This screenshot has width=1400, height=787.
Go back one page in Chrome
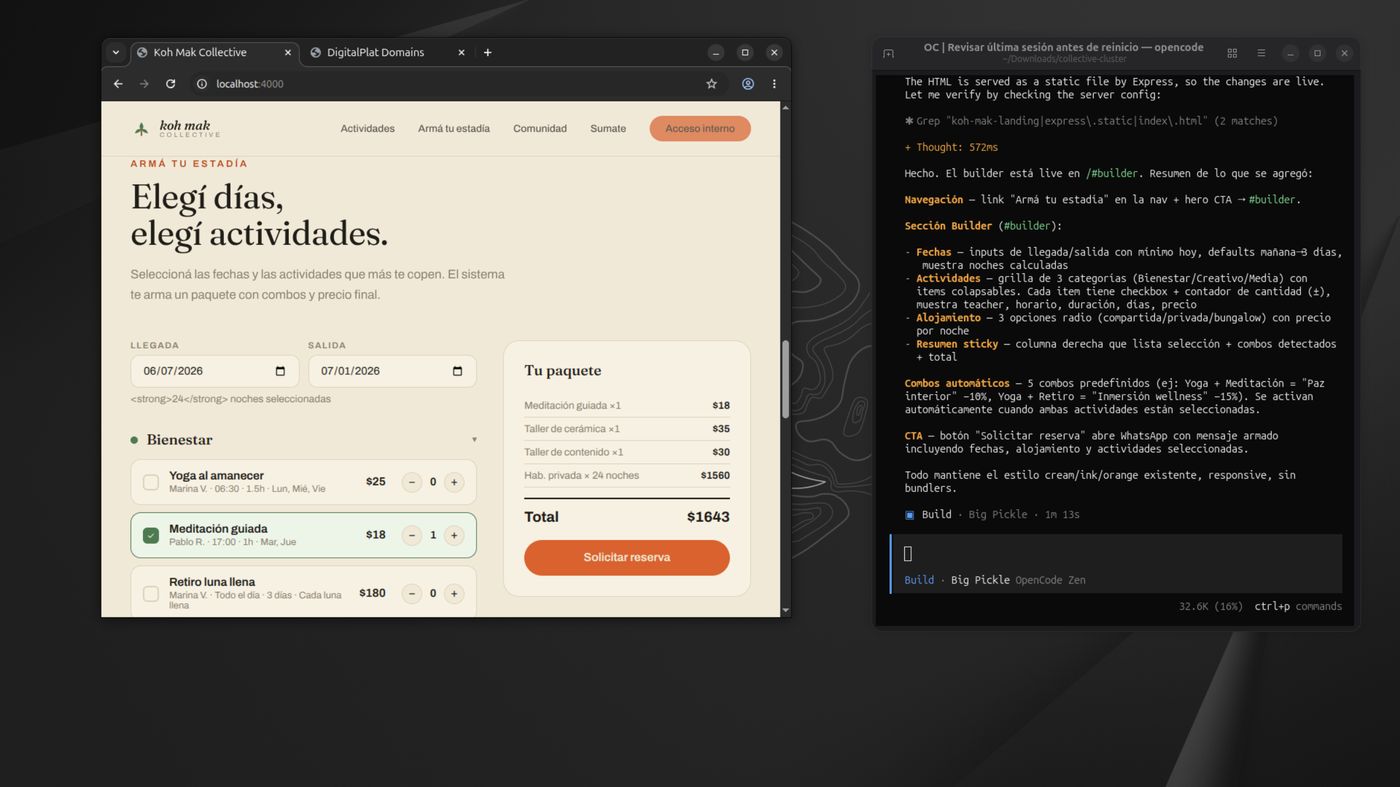pos(118,84)
